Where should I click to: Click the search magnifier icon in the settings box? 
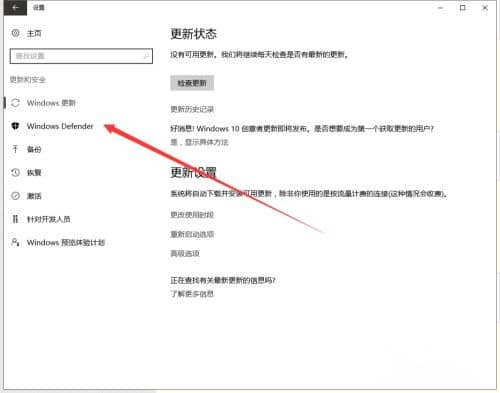146,56
